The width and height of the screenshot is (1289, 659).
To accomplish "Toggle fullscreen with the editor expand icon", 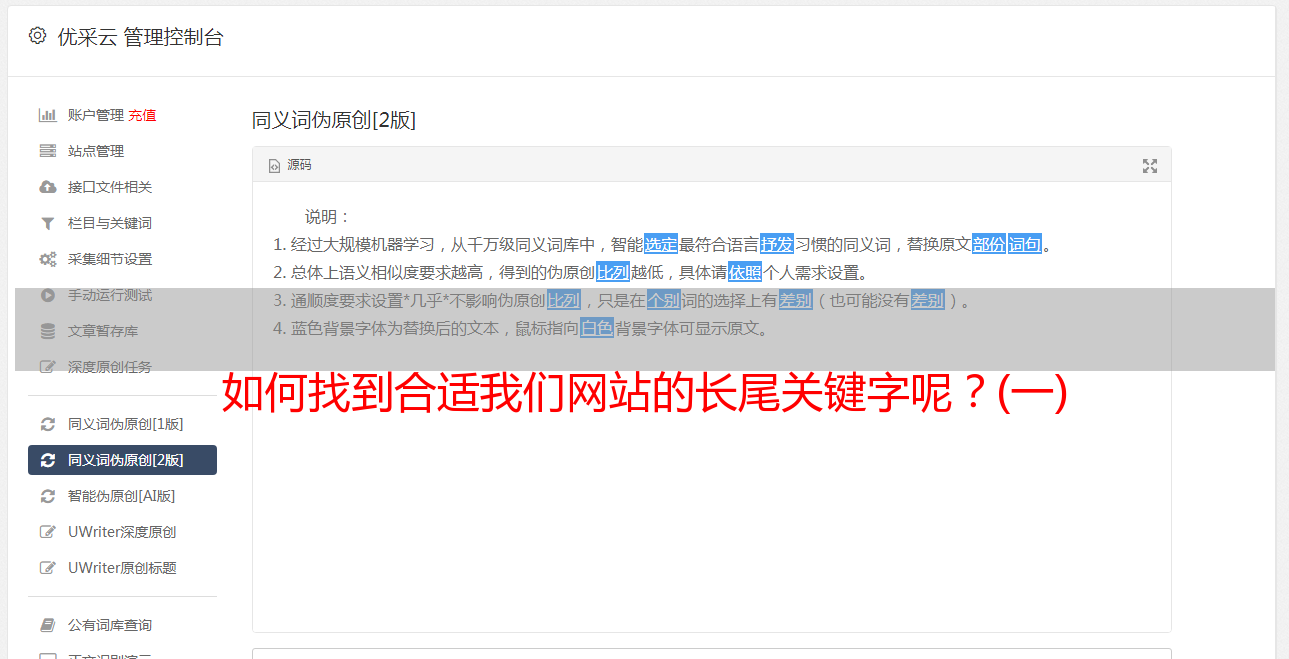I will (x=1150, y=166).
